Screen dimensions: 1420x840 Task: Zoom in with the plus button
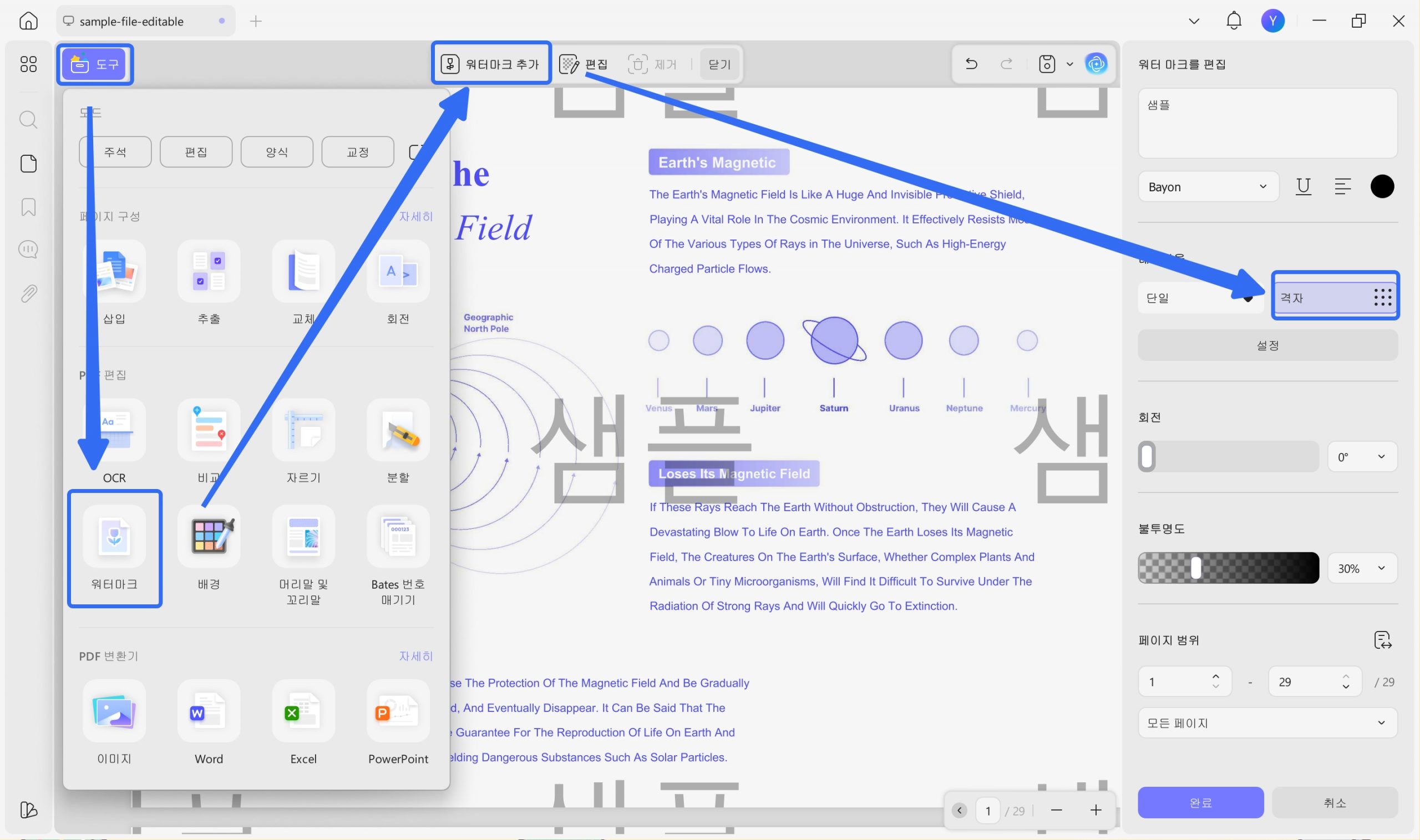pos(1096,811)
